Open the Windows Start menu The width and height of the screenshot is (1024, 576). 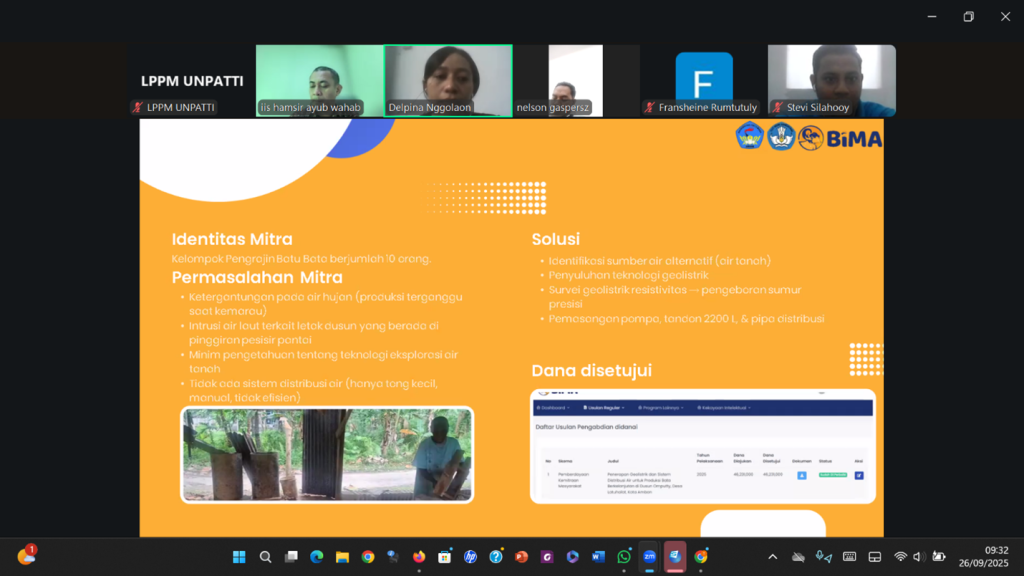pos(239,557)
